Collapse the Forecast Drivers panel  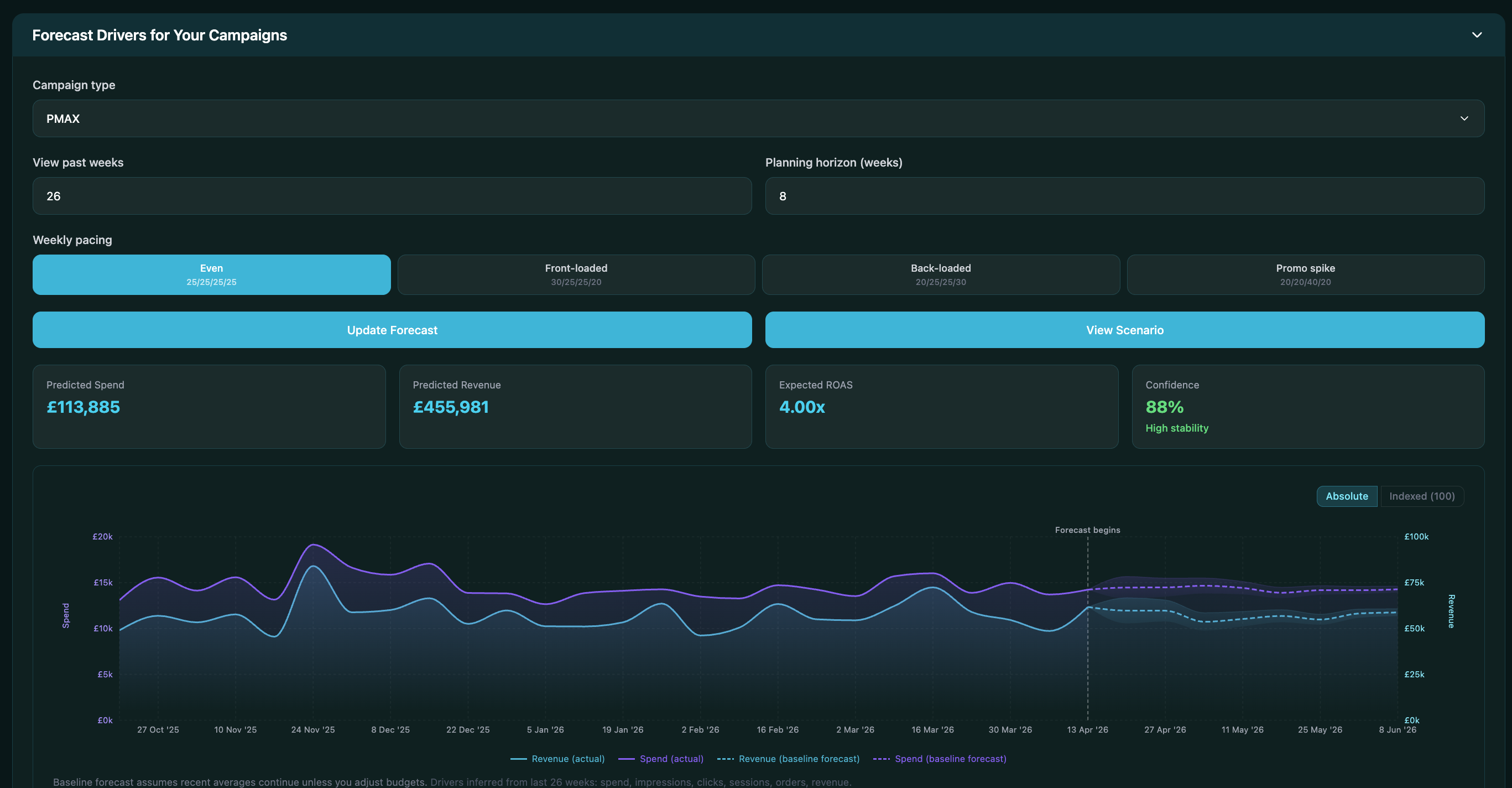1477,35
